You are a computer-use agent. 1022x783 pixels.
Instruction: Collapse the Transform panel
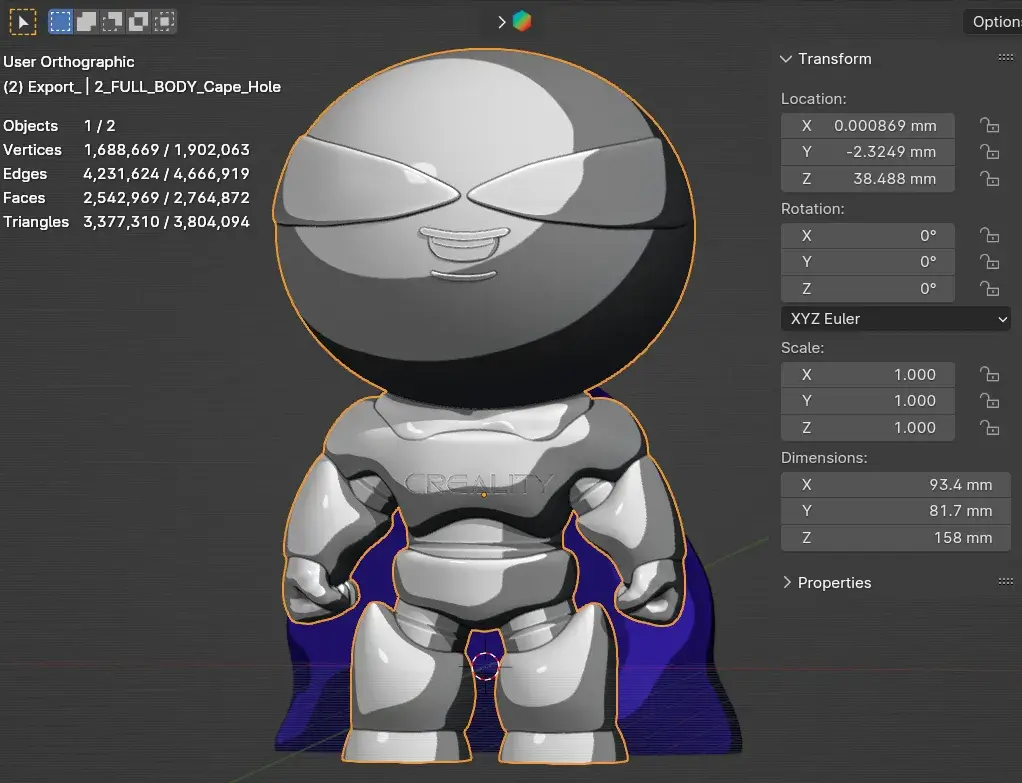click(x=787, y=59)
